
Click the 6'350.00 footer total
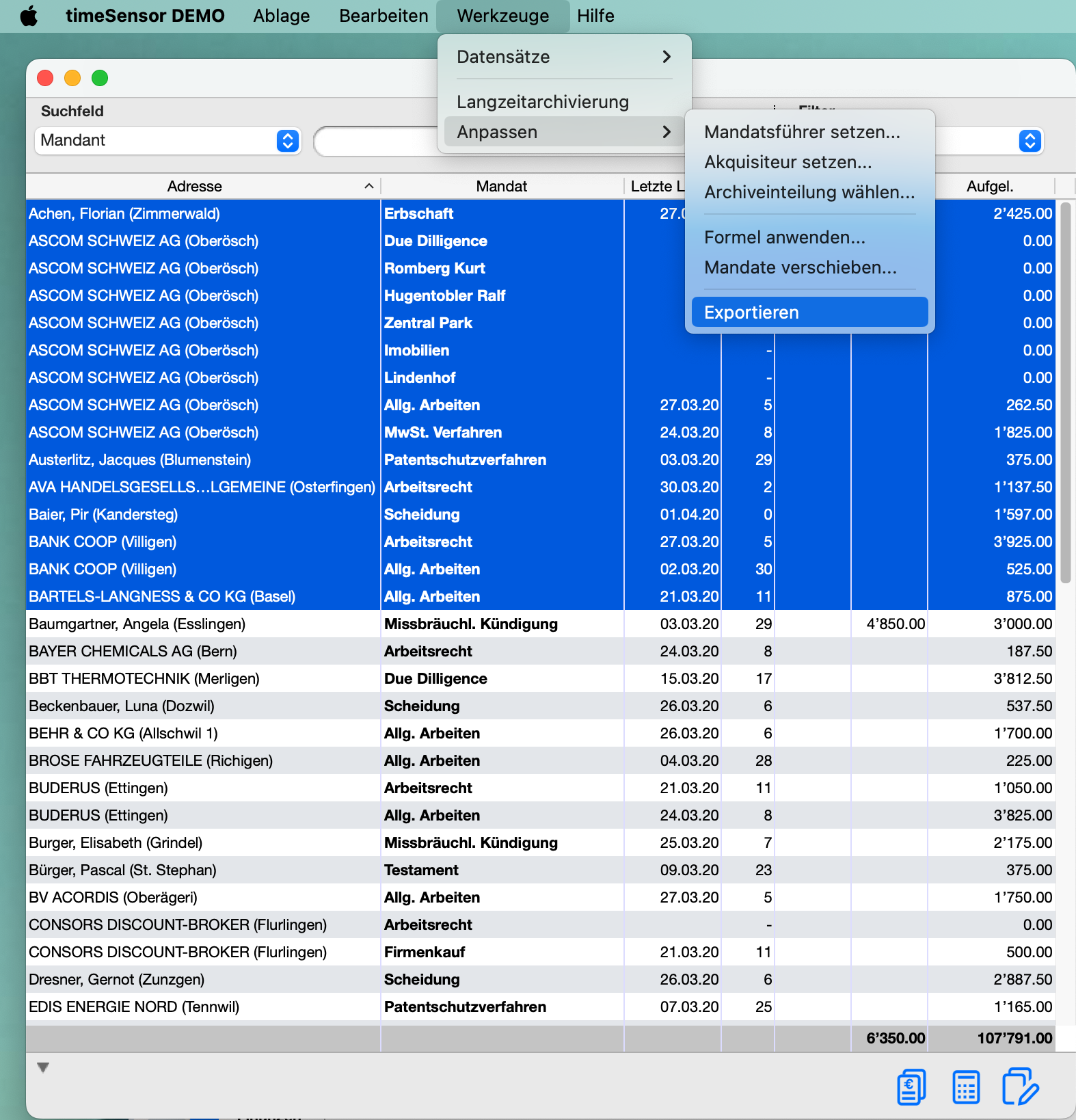coord(896,1038)
